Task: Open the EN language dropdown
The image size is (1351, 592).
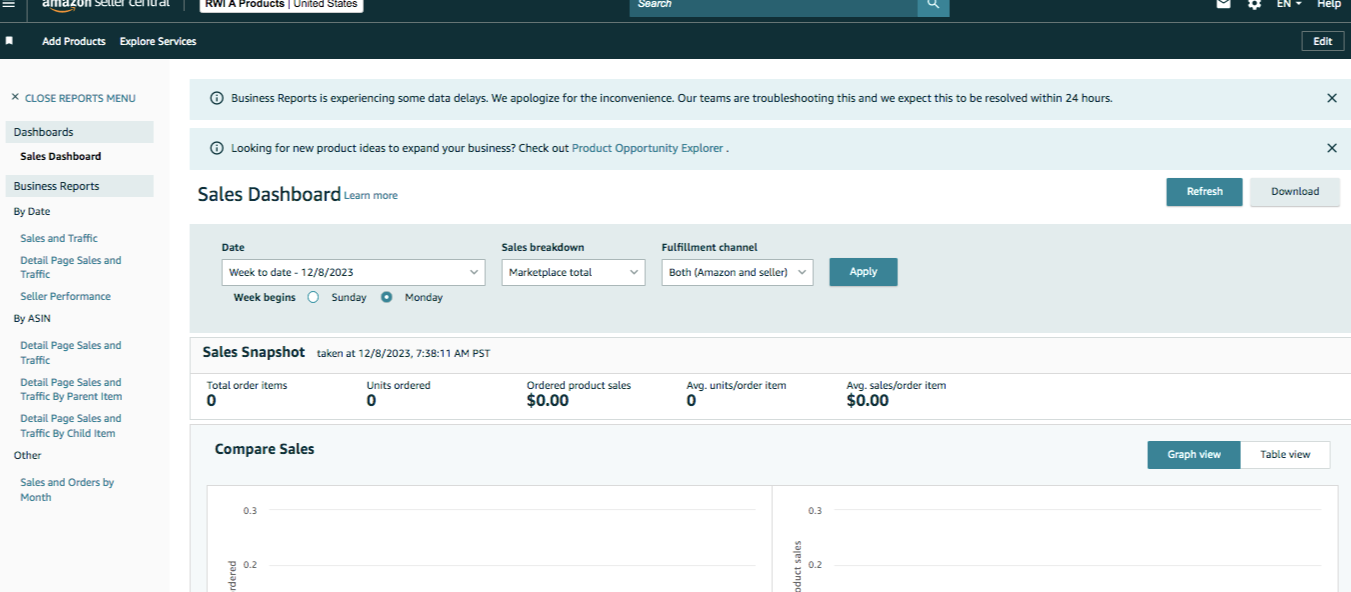Action: (1289, 4)
